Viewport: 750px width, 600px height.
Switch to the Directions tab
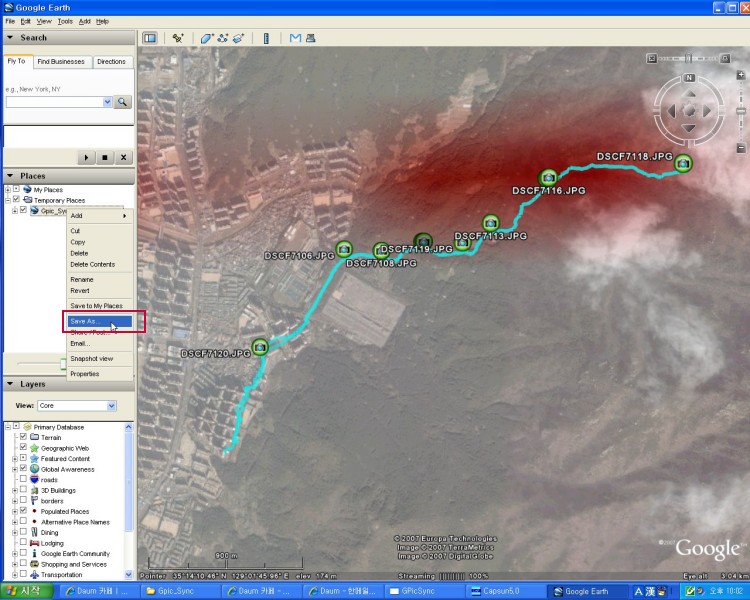111,62
